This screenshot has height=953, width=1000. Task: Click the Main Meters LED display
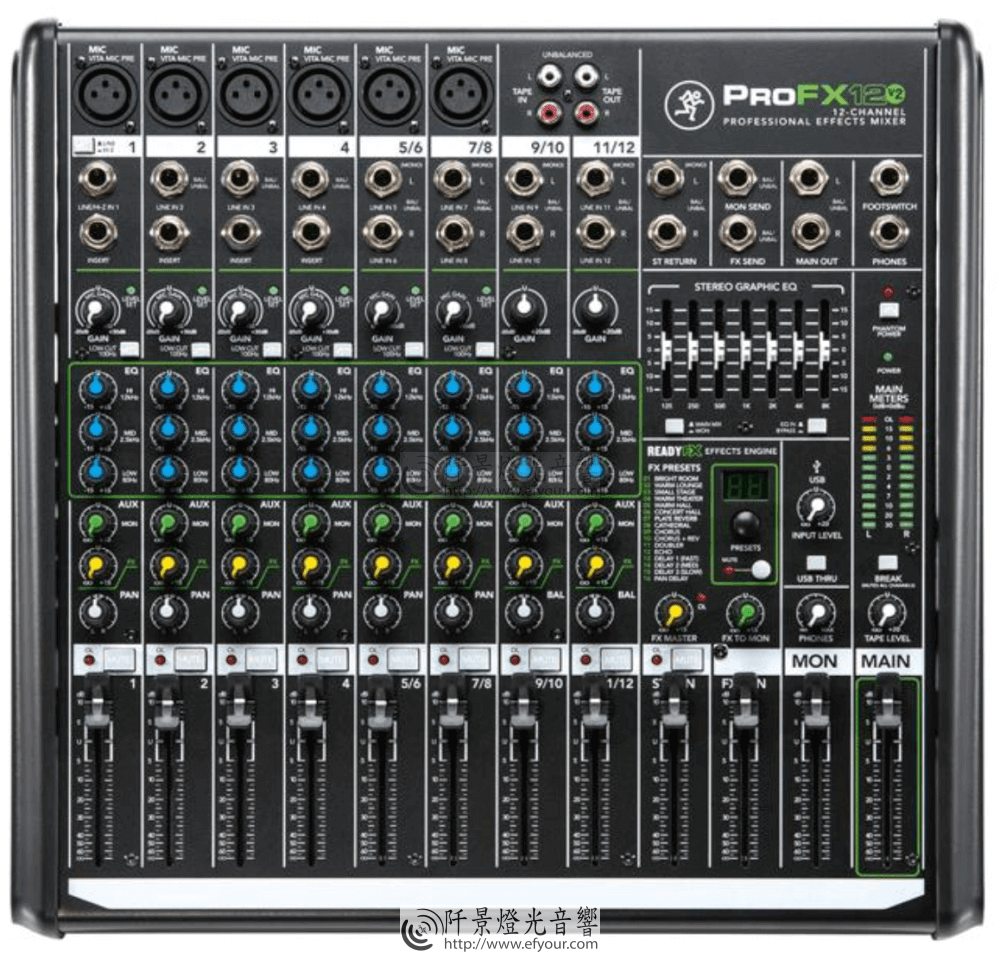[887, 472]
